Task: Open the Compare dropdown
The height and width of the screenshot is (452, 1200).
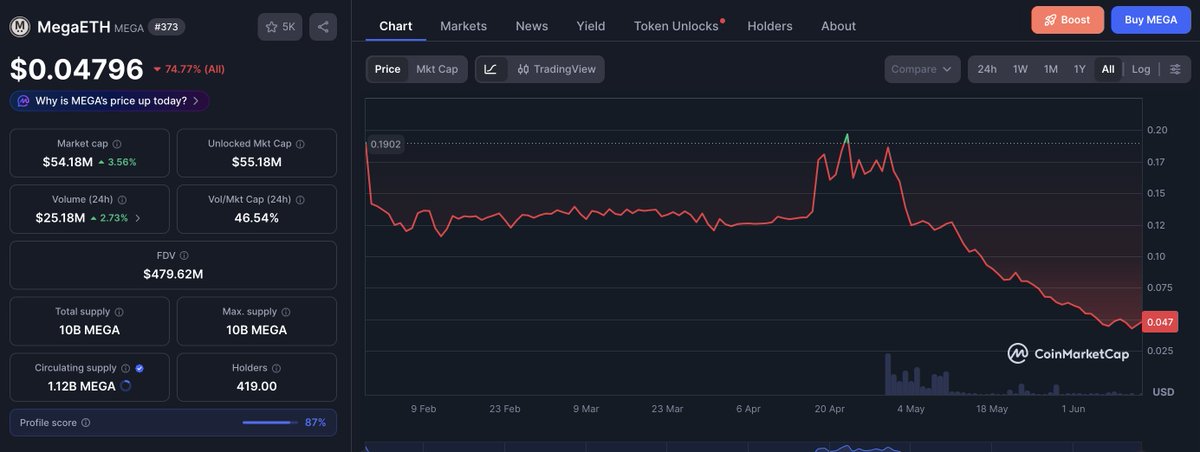Action: coord(922,69)
